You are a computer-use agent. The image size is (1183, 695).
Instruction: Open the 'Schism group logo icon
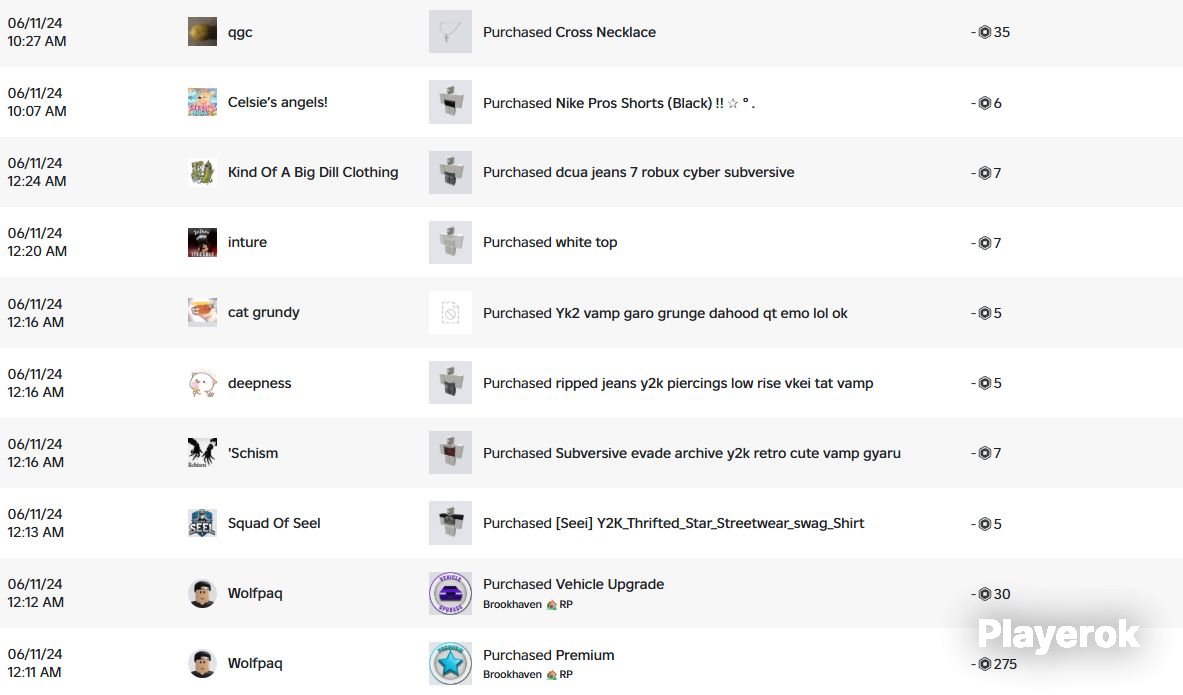202,453
